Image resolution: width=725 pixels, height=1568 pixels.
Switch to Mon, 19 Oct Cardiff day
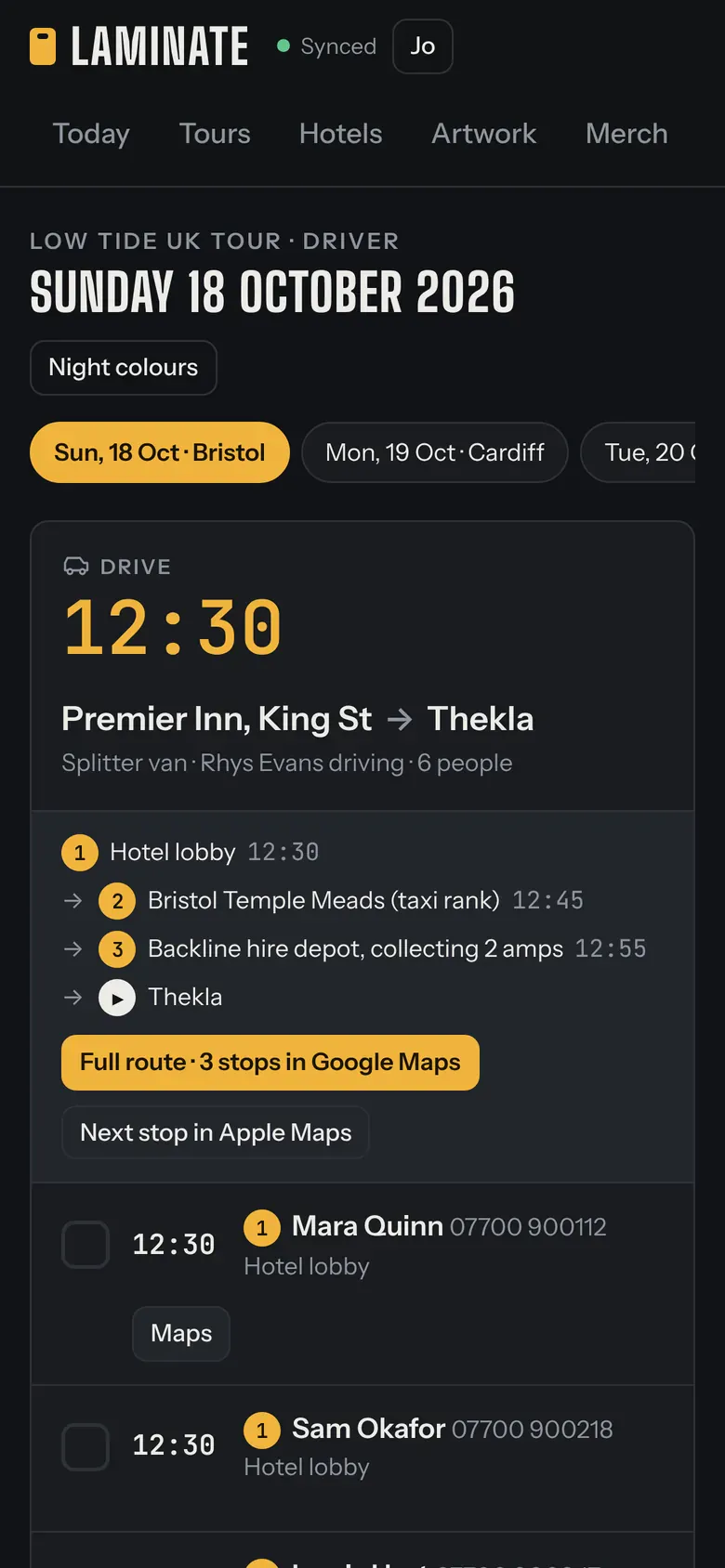435,452
